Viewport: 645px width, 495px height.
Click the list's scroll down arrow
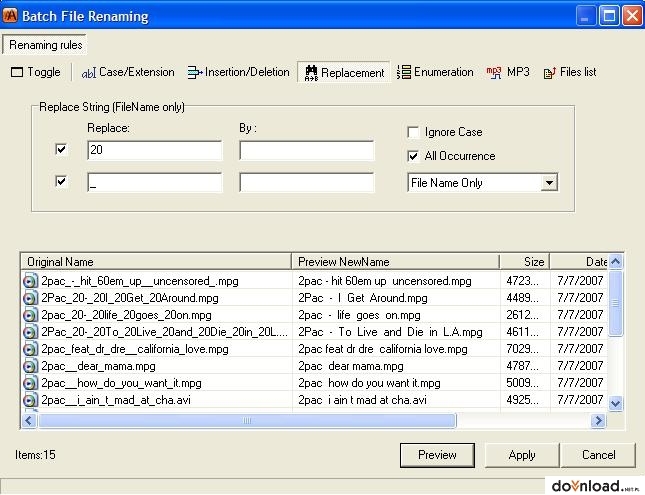click(615, 403)
